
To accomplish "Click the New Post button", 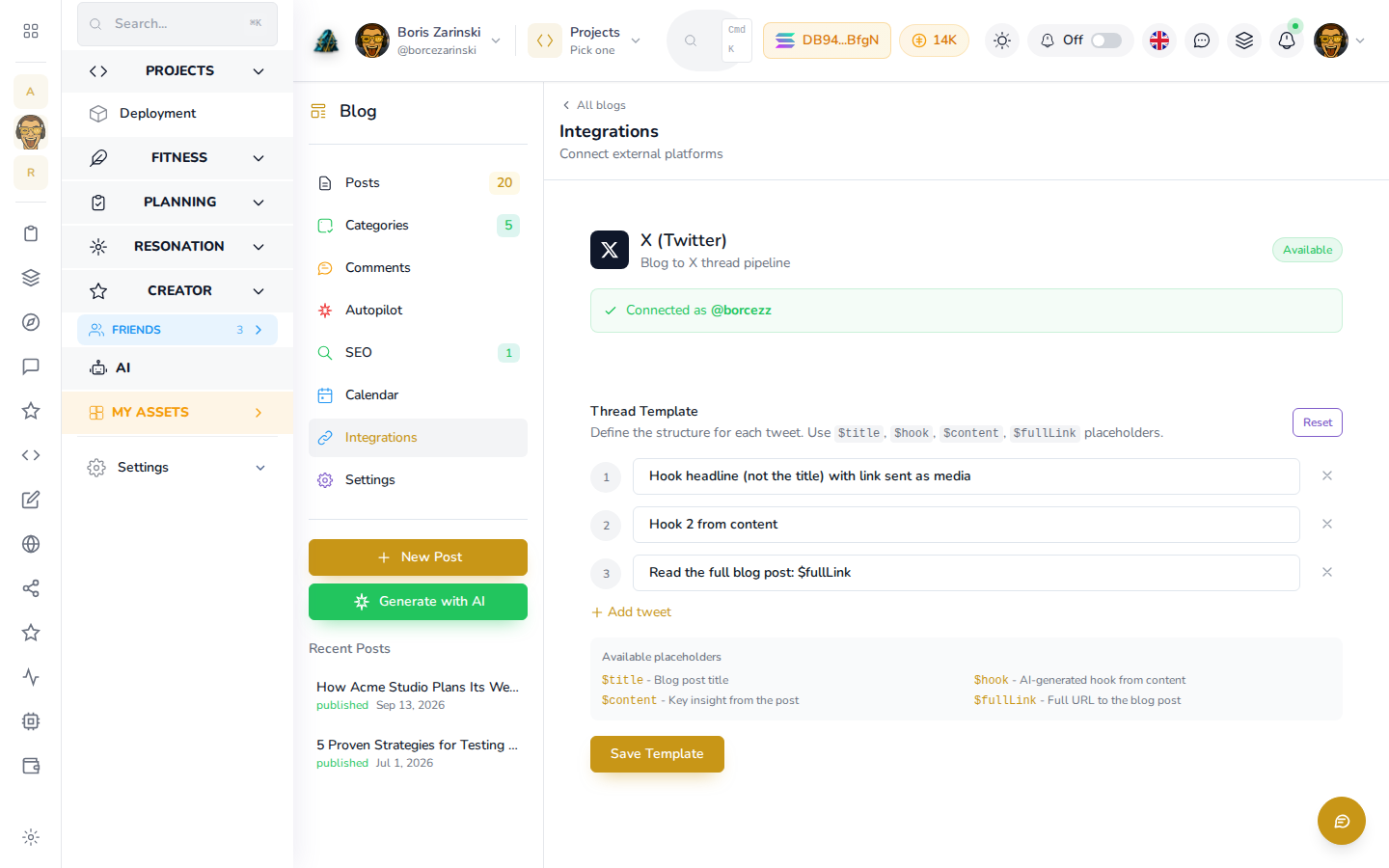I will click(418, 557).
